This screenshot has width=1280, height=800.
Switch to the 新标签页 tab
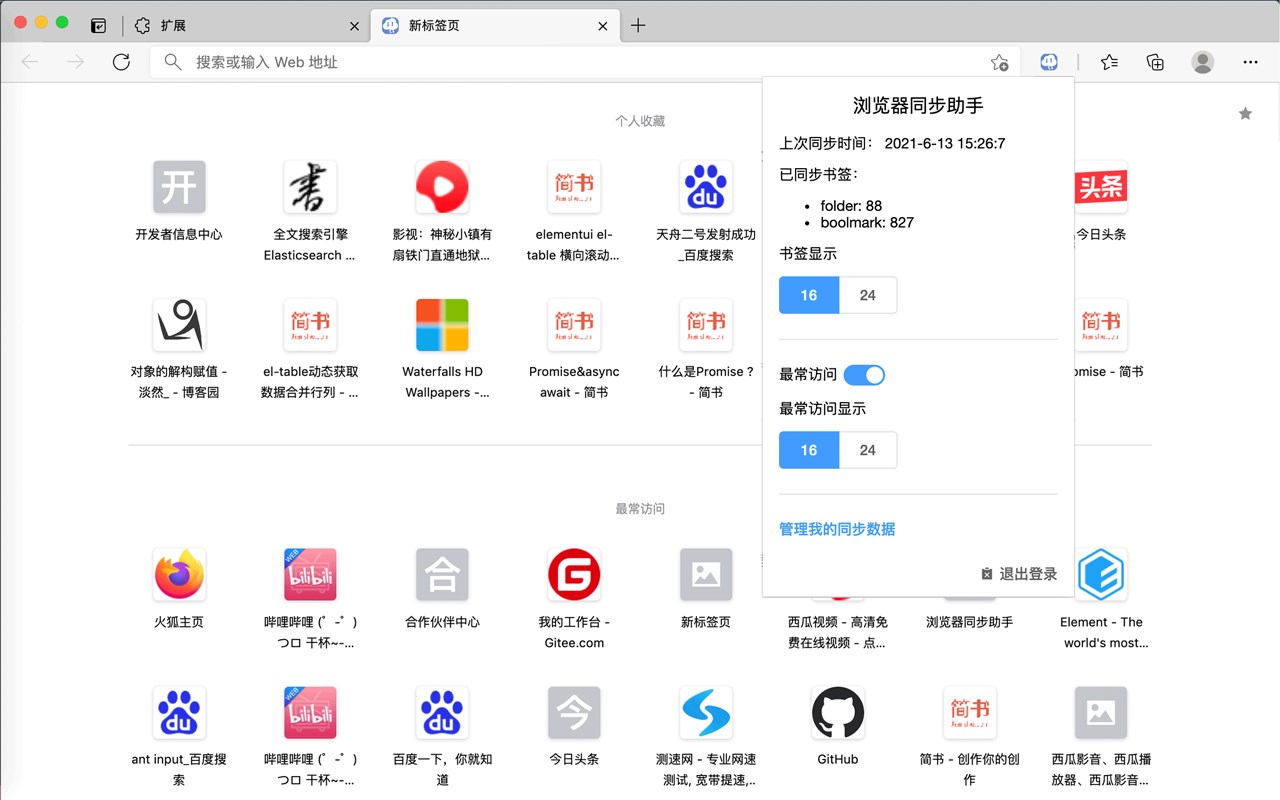tap(496, 26)
